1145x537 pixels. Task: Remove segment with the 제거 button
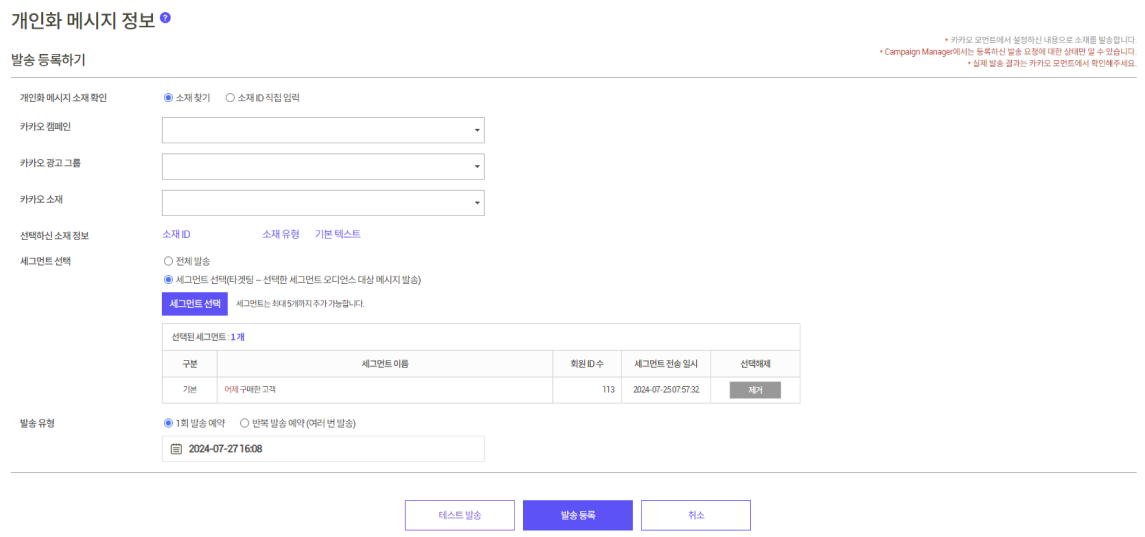(x=755, y=390)
